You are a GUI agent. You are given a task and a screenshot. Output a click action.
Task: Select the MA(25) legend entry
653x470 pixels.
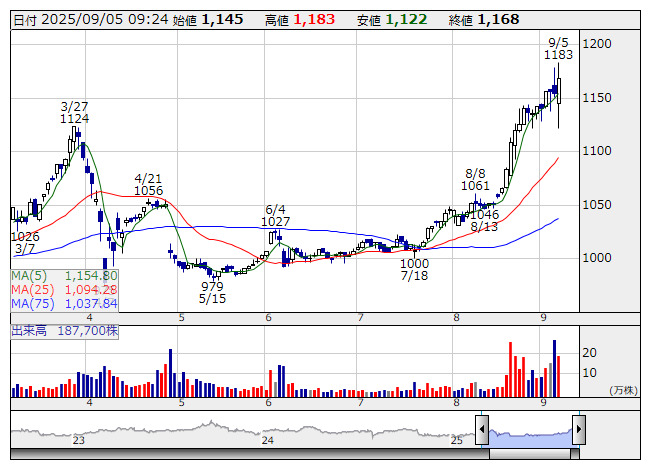65,289
